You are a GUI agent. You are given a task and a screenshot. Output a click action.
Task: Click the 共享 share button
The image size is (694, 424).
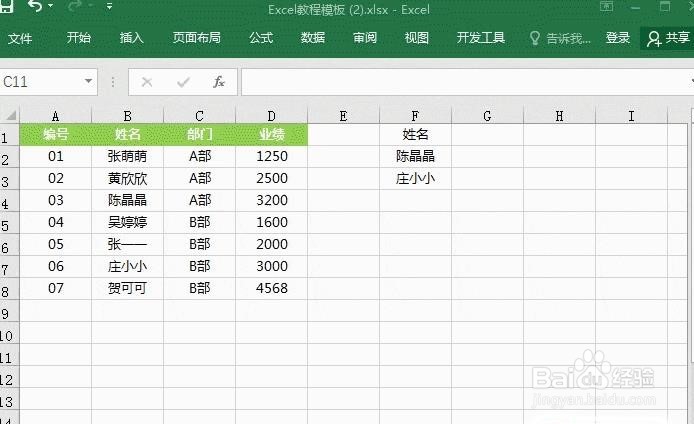pyautogui.click(x=668, y=39)
